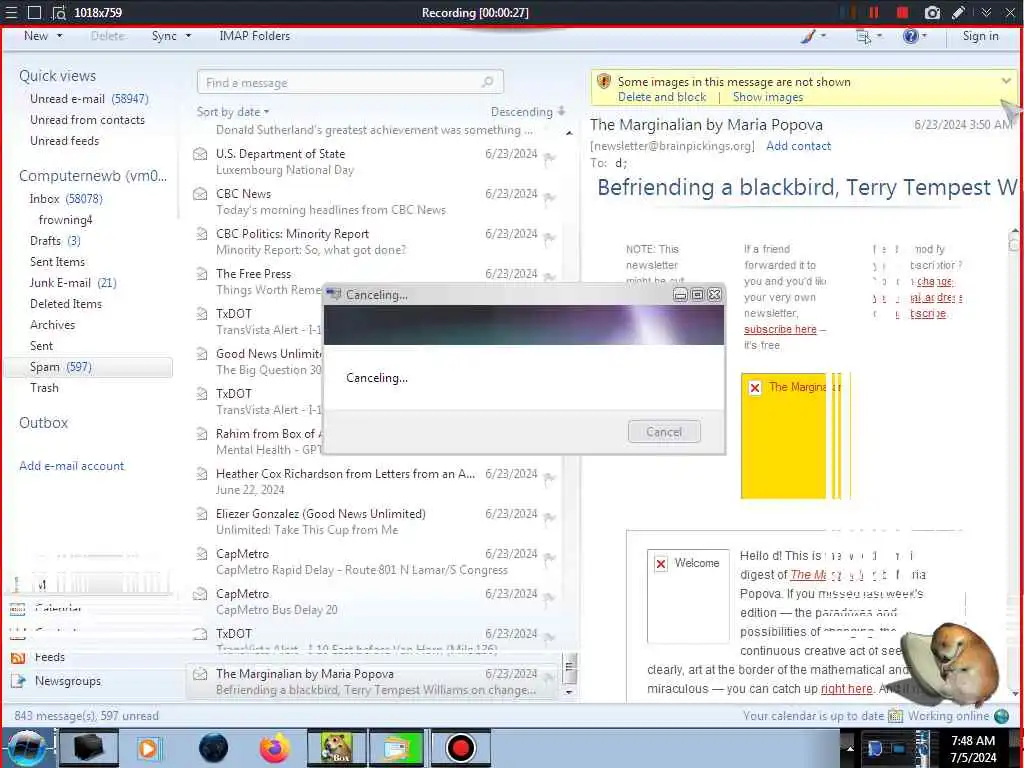The width and height of the screenshot is (1024, 768).
Task: Open the pencil annotation tool
Action: [x=959, y=12]
